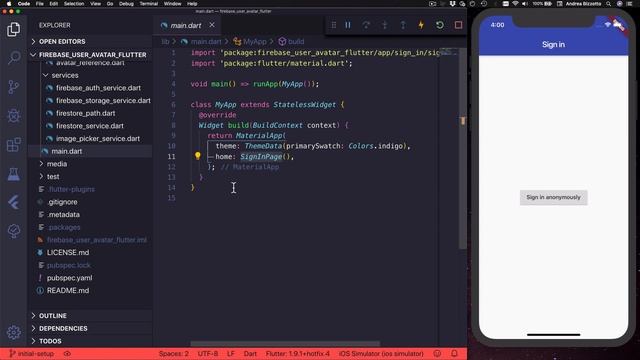Click Spaces: 2 indentation setting
The height and width of the screenshot is (360, 640).
(173, 353)
